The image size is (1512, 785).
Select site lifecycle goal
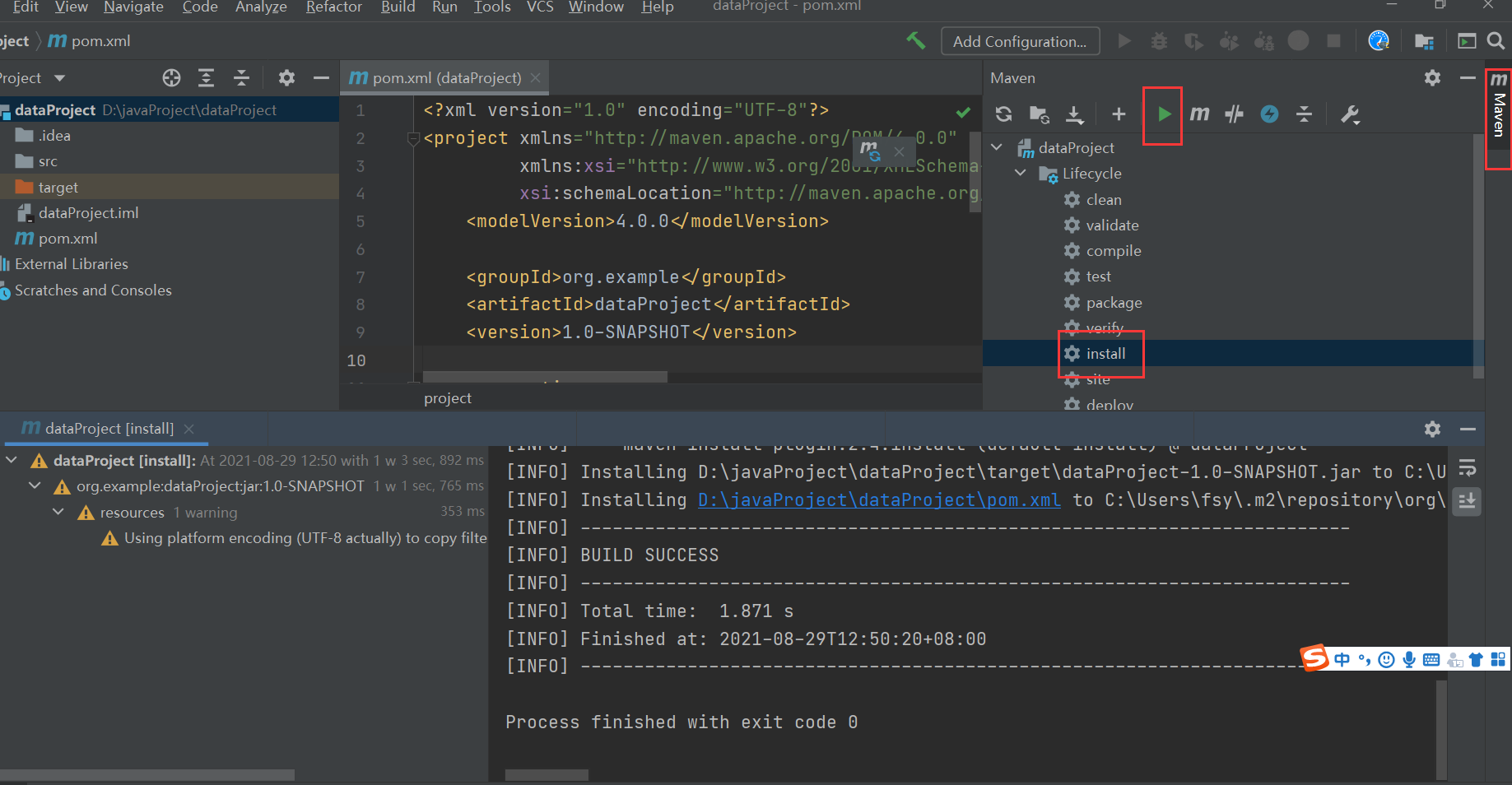[x=1097, y=379]
